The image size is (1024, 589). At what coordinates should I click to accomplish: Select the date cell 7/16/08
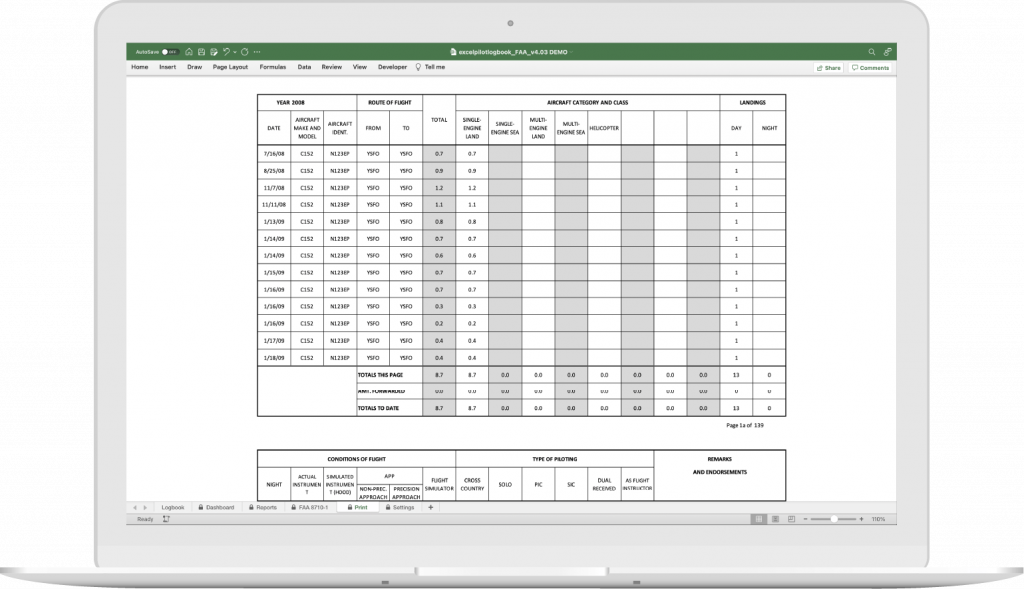[274, 153]
